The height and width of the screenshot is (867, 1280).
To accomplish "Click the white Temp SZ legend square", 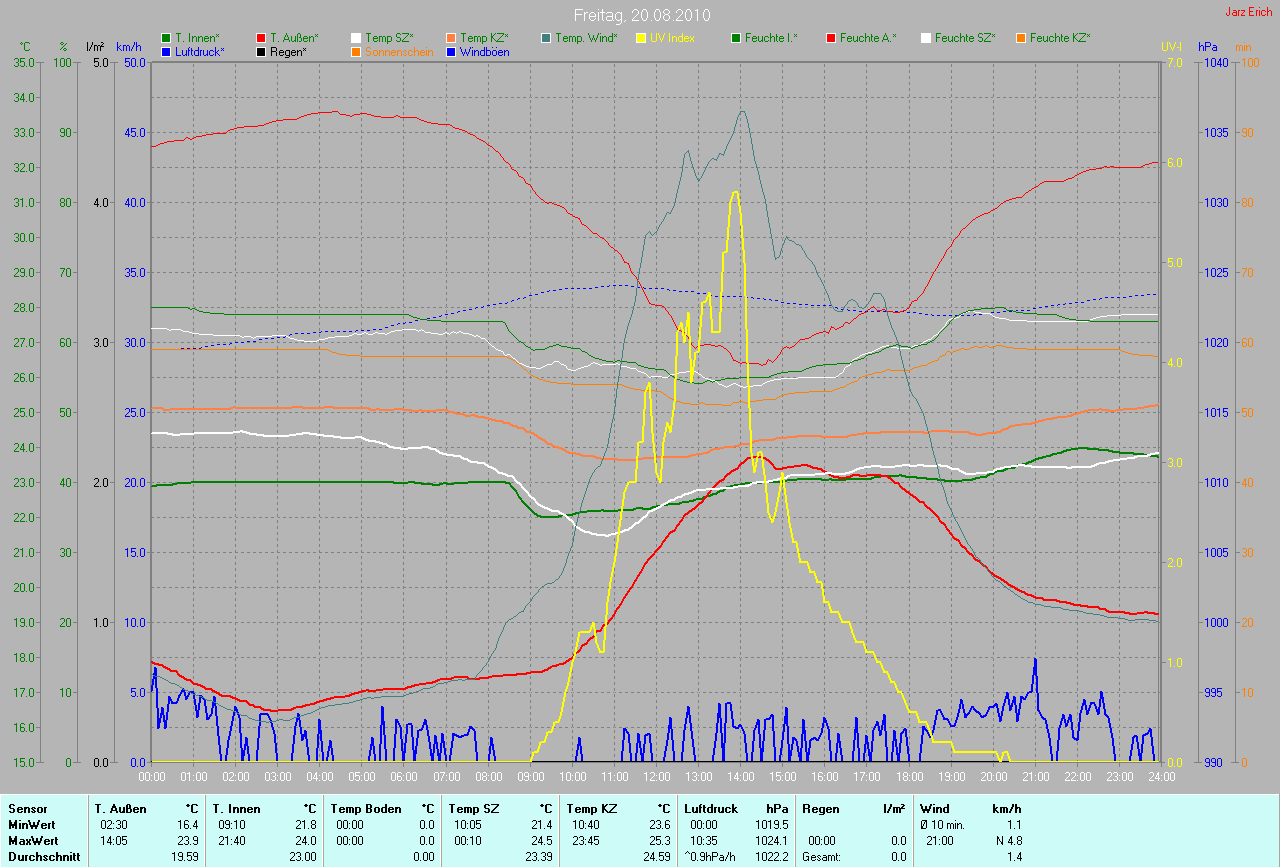I will tap(356, 38).
